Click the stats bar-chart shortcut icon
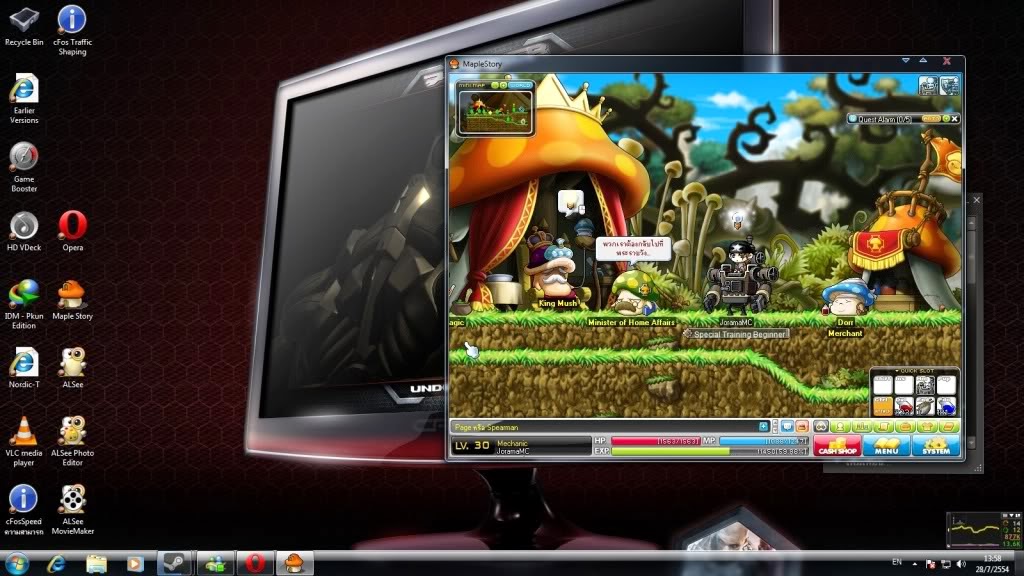1024x576 pixels. coord(862,426)
